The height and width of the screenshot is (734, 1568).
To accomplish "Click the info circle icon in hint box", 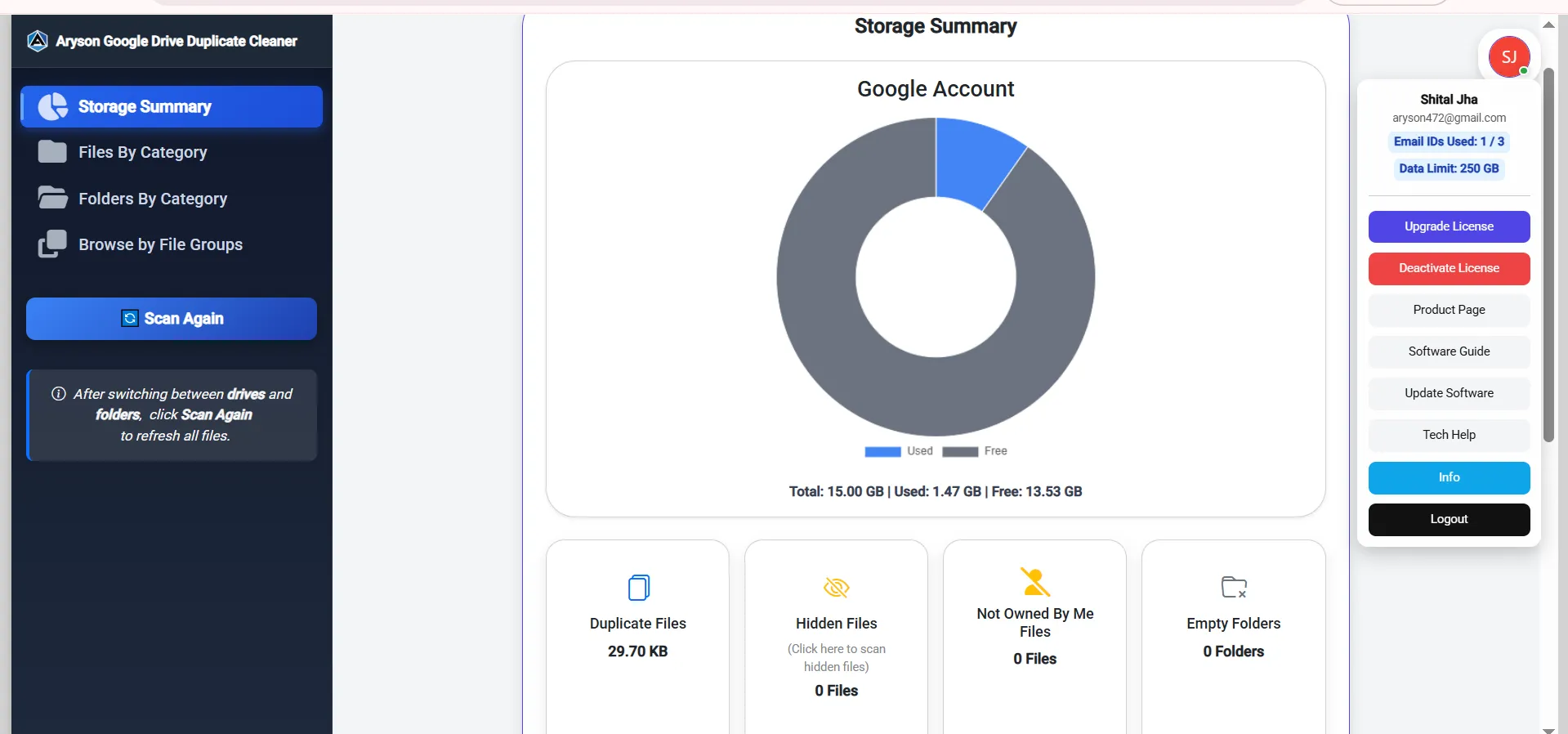I will coord(59,394).
